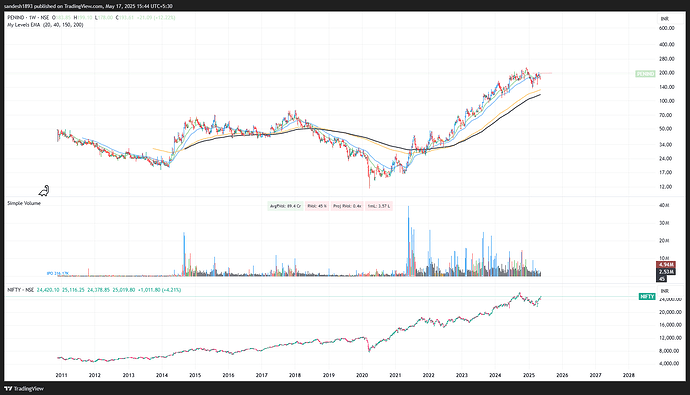Click the dark 2.53M volume label
The height and width of the screenshot is (395, 690).
[x=666, y=272]
